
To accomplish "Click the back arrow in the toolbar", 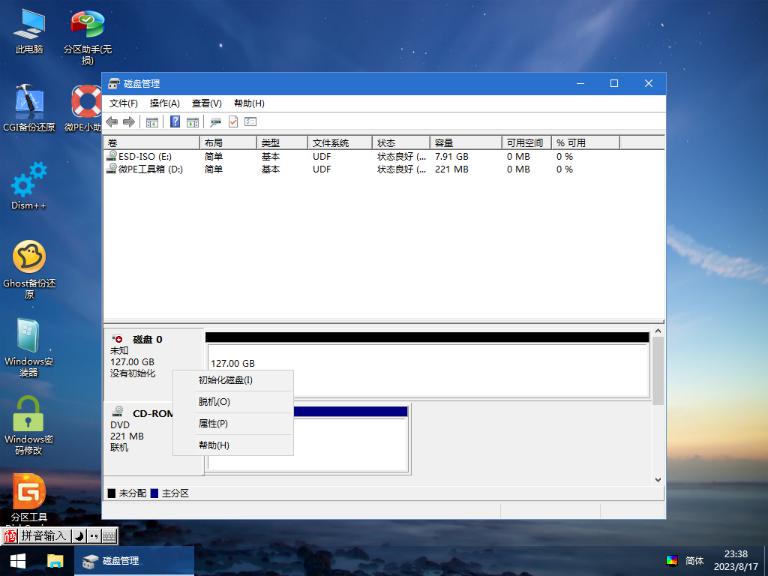I will (x=112, y=121).
